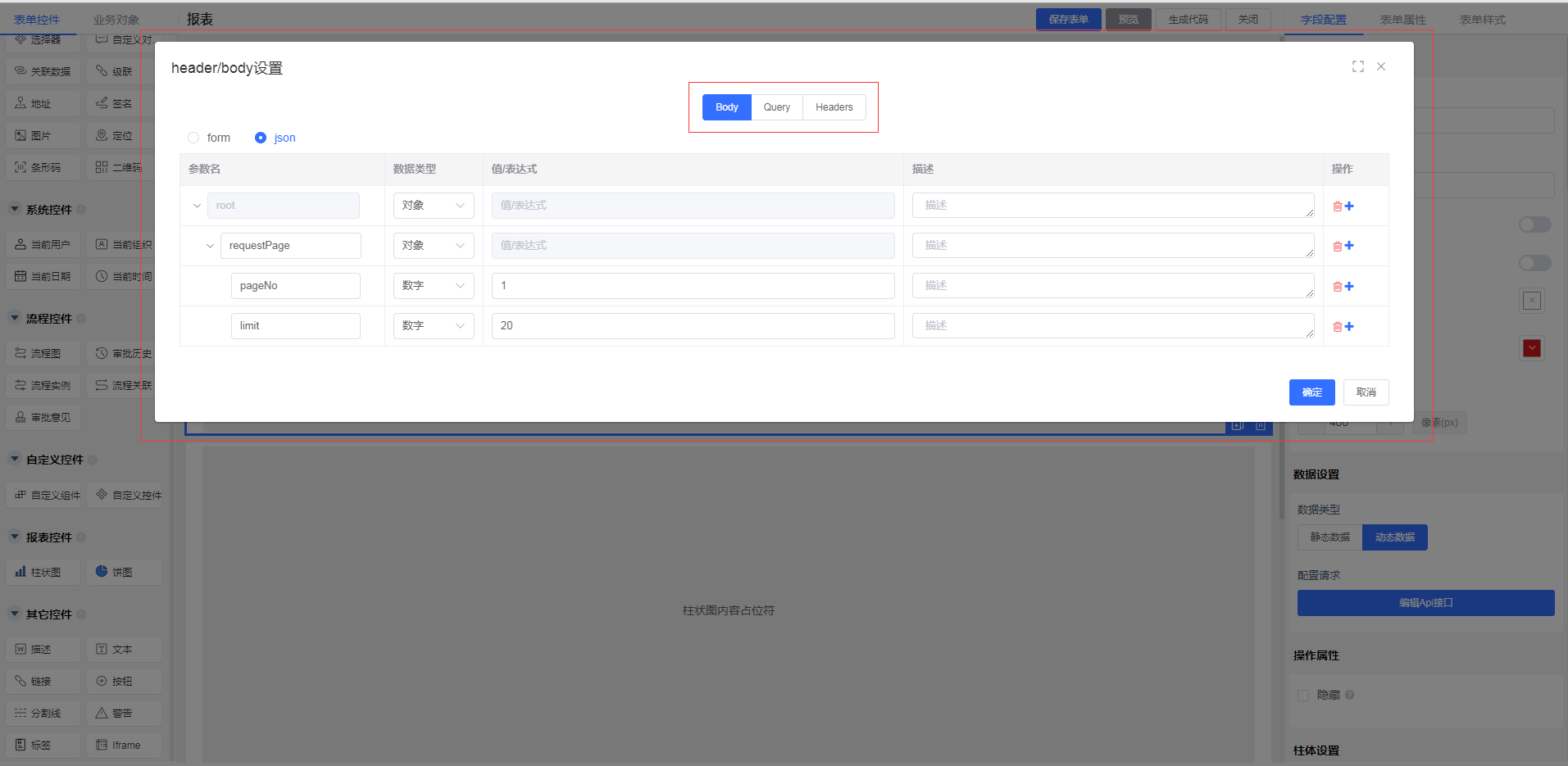Check the 隐藏 checkbox in 操作属性
Screen dimensions: 1568x766
pos(1303,695)
